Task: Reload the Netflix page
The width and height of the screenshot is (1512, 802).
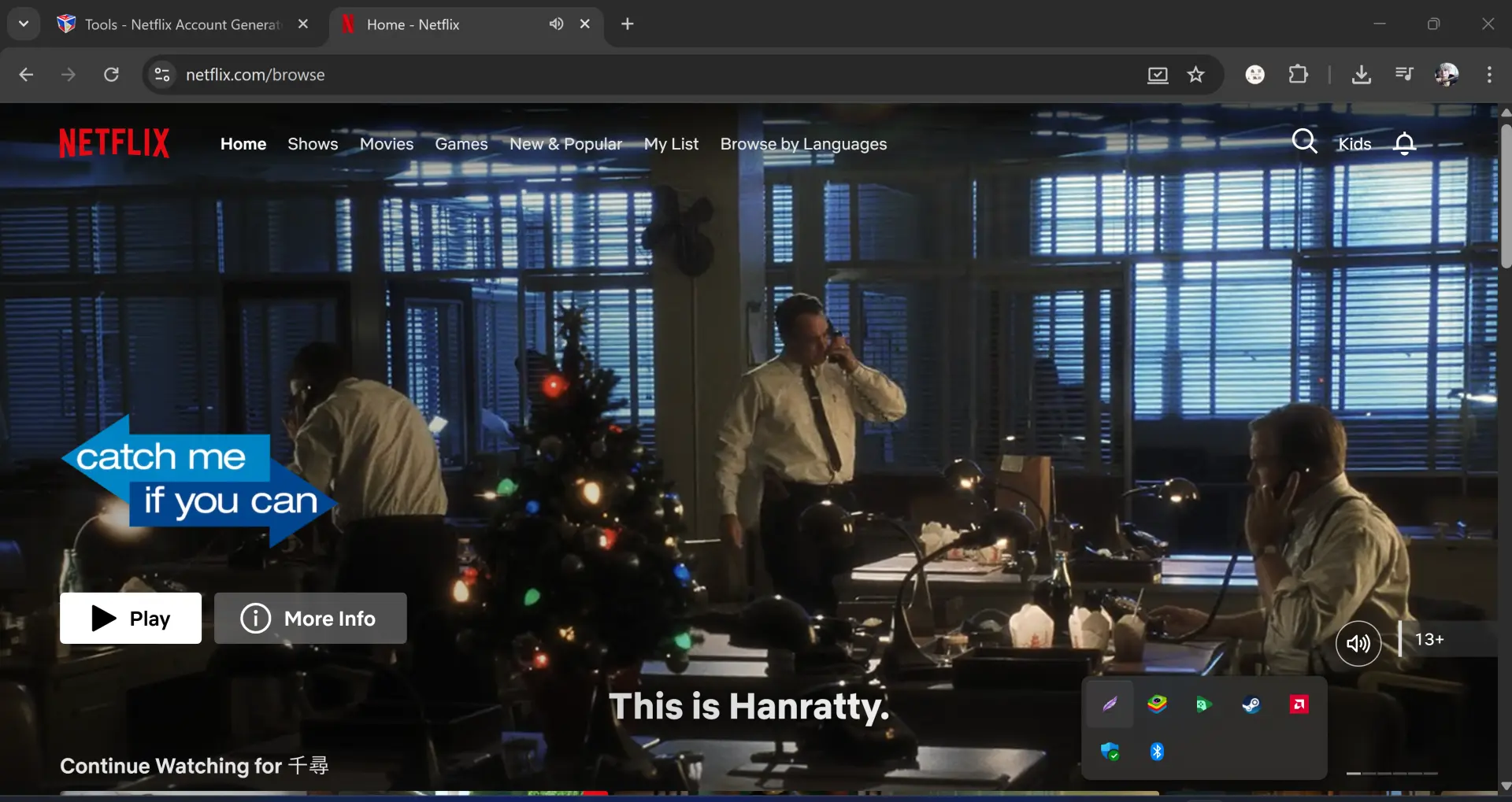Action: coord(111,75)
